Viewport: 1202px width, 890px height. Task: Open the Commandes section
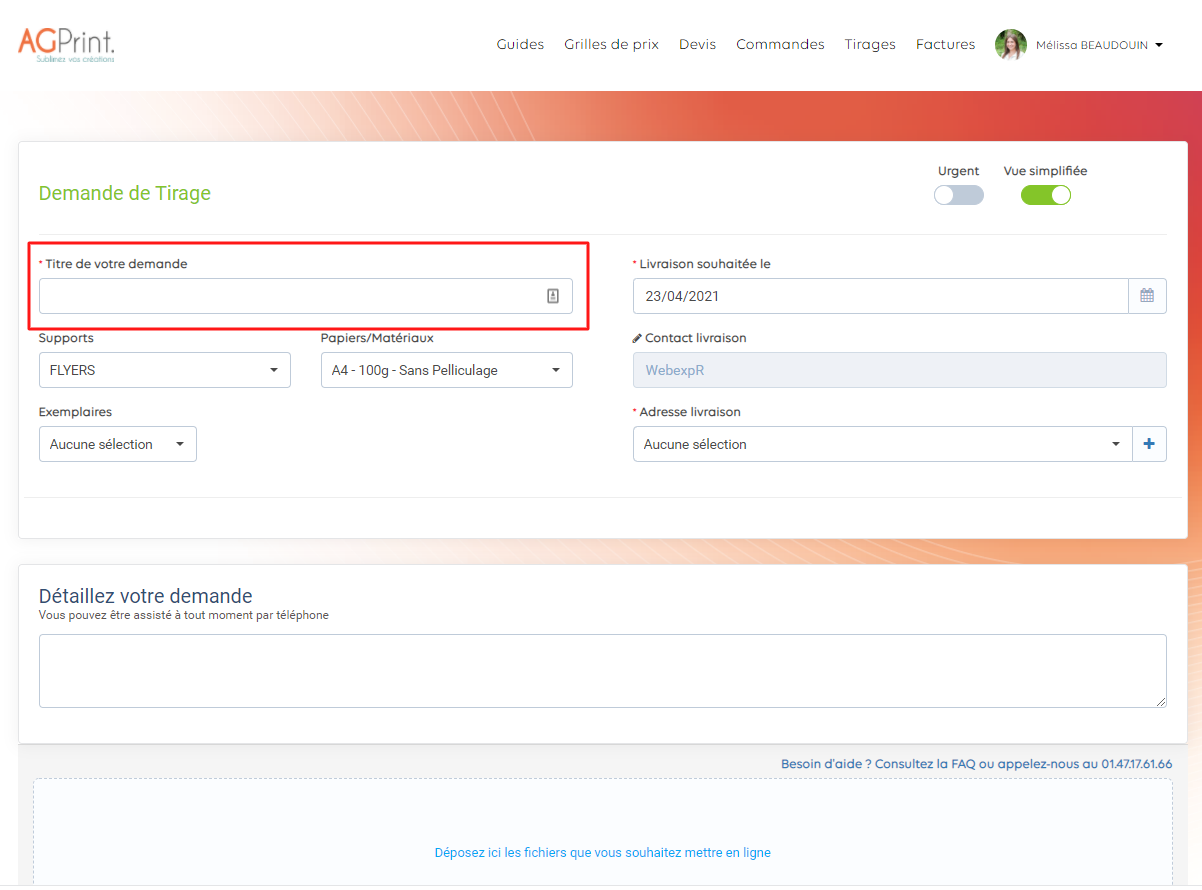click(x=780, y=44)
